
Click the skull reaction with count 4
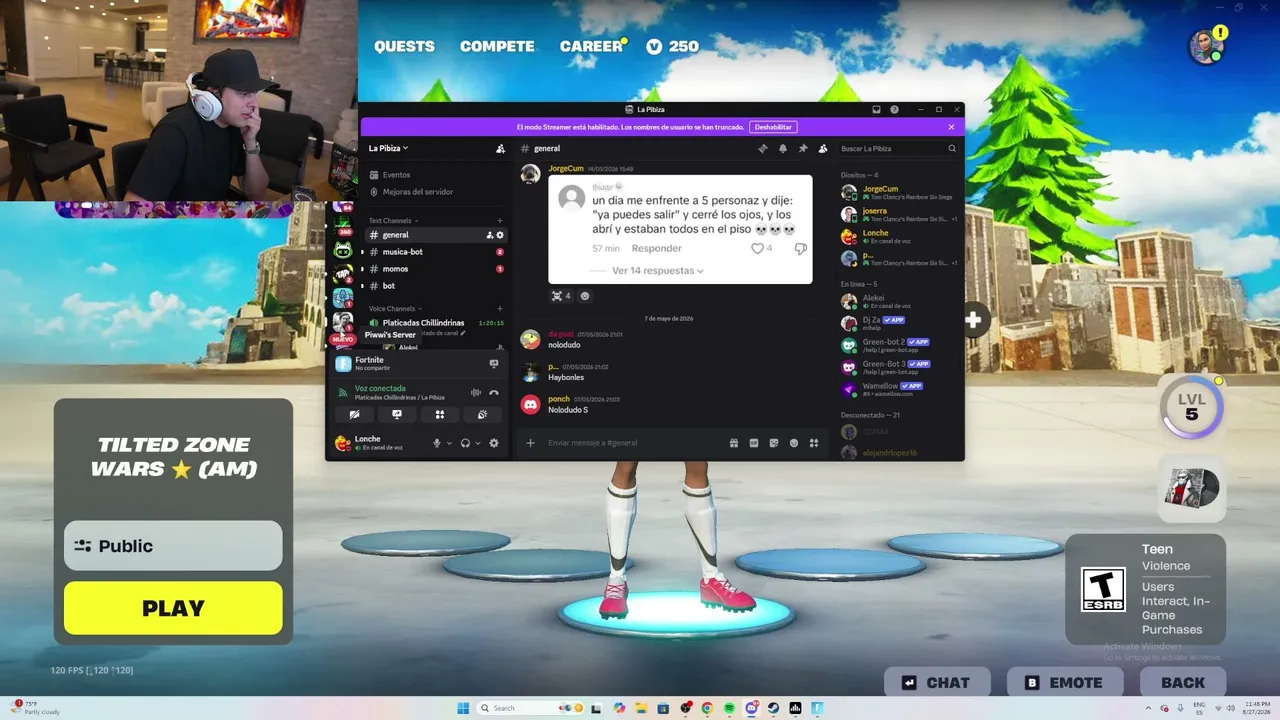561,296
